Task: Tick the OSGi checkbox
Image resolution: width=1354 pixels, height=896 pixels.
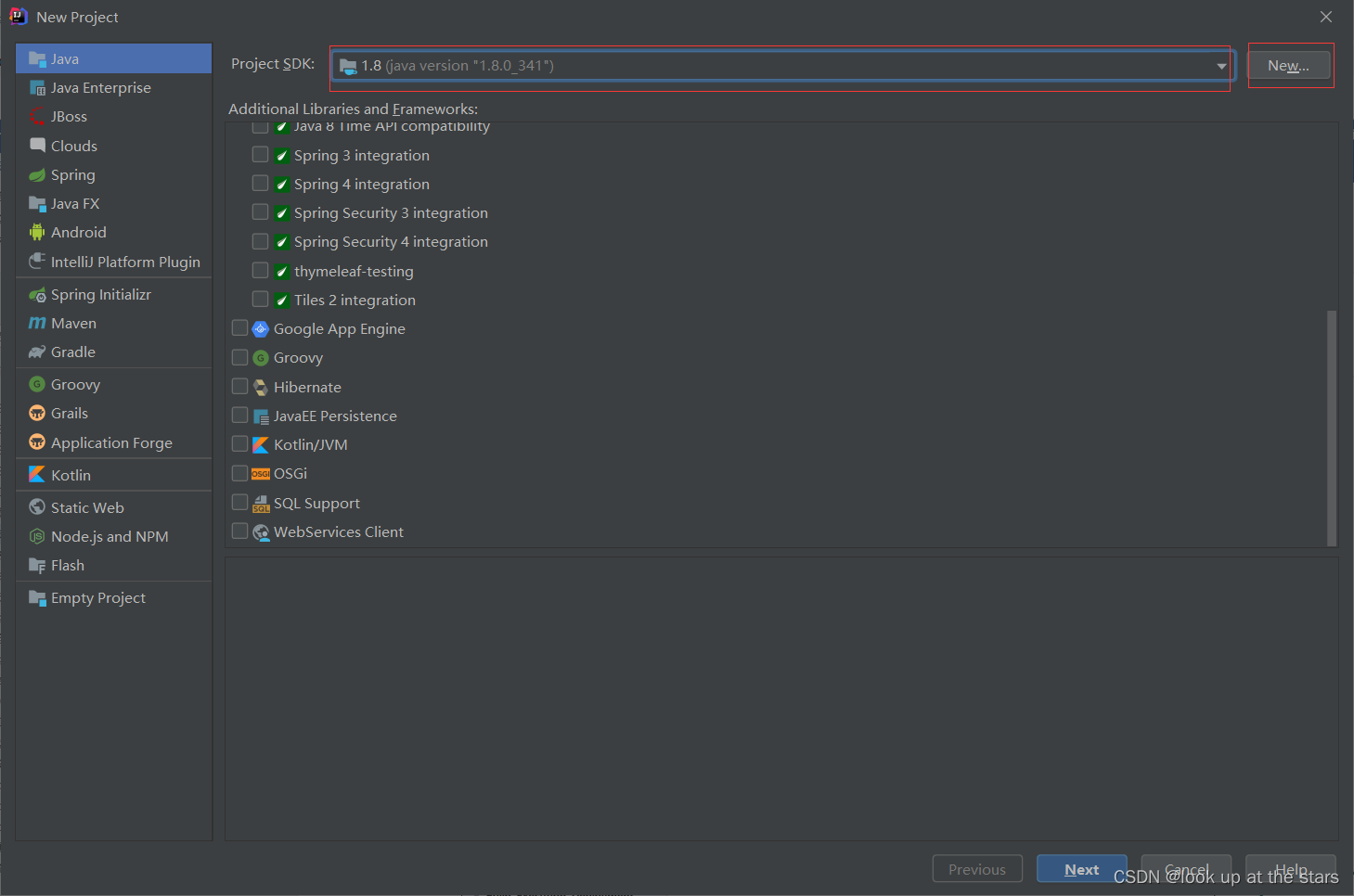Action: [240, 473]
